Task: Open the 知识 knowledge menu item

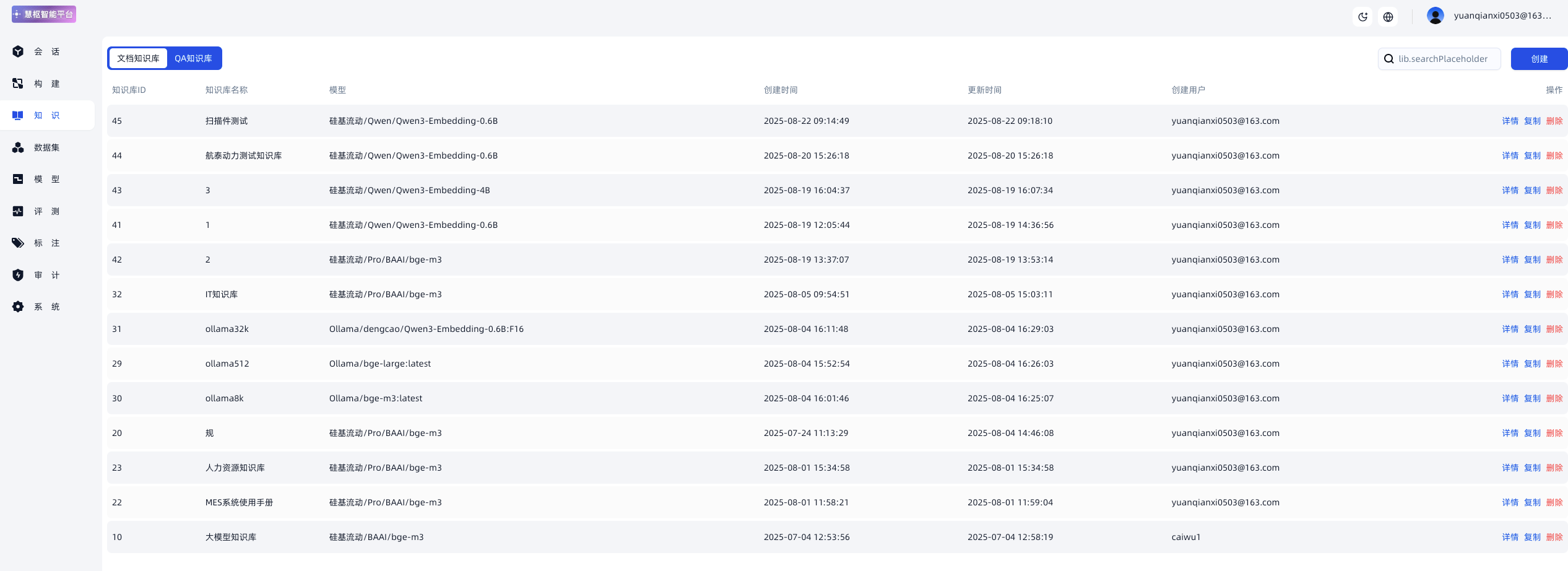Action: pyautogui.click(x=47, y=115)
